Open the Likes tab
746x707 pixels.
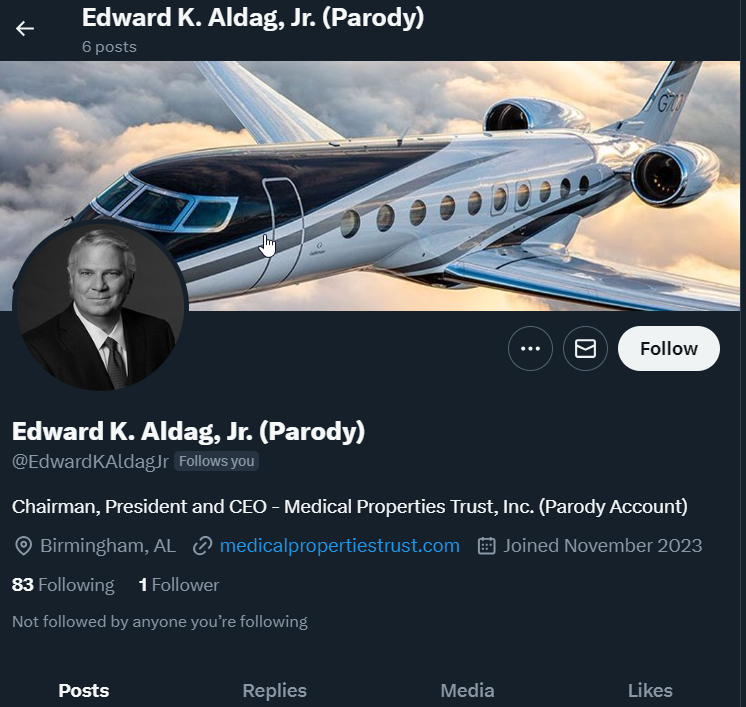click(650, 690)
